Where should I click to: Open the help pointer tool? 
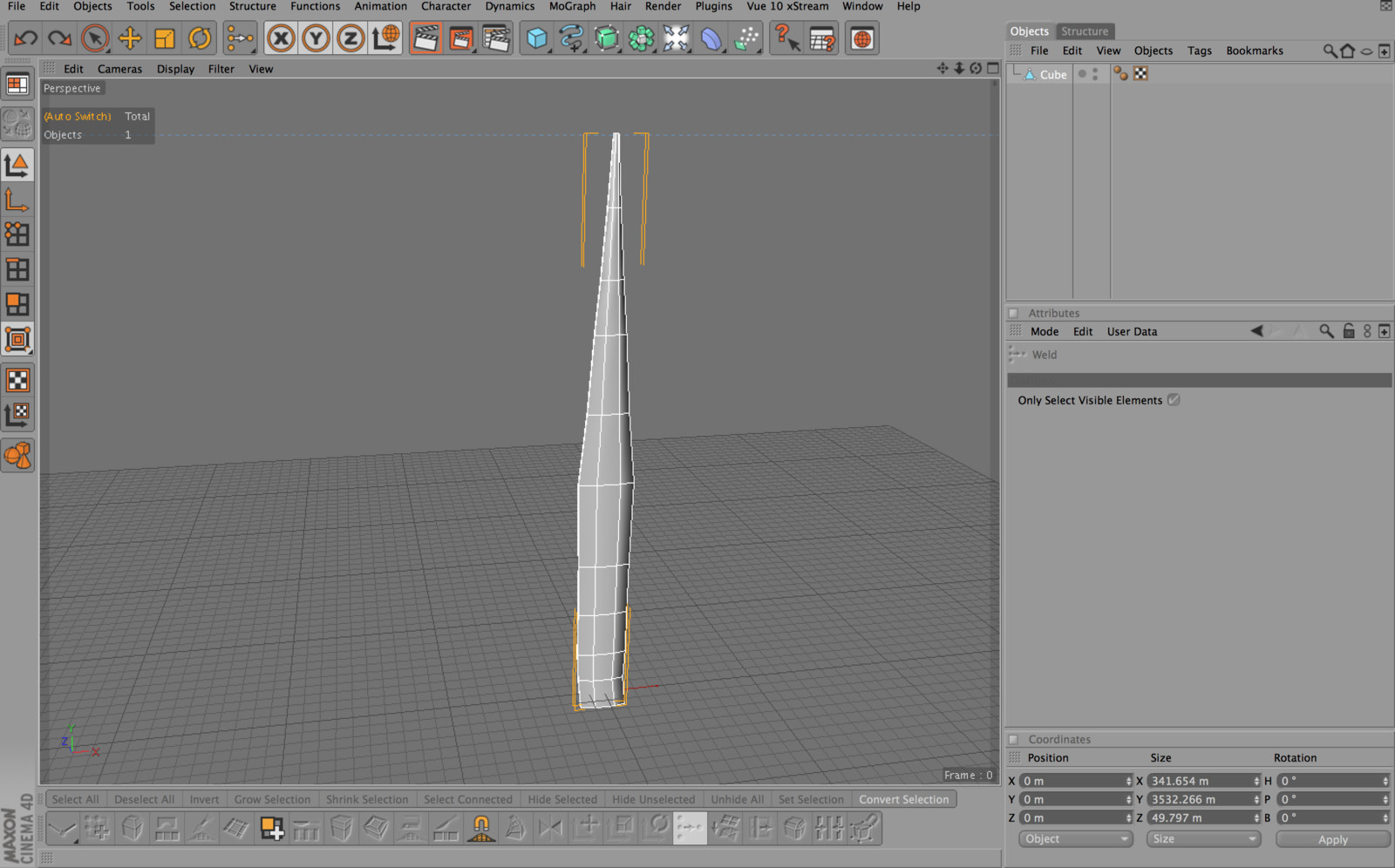point(787,38)
